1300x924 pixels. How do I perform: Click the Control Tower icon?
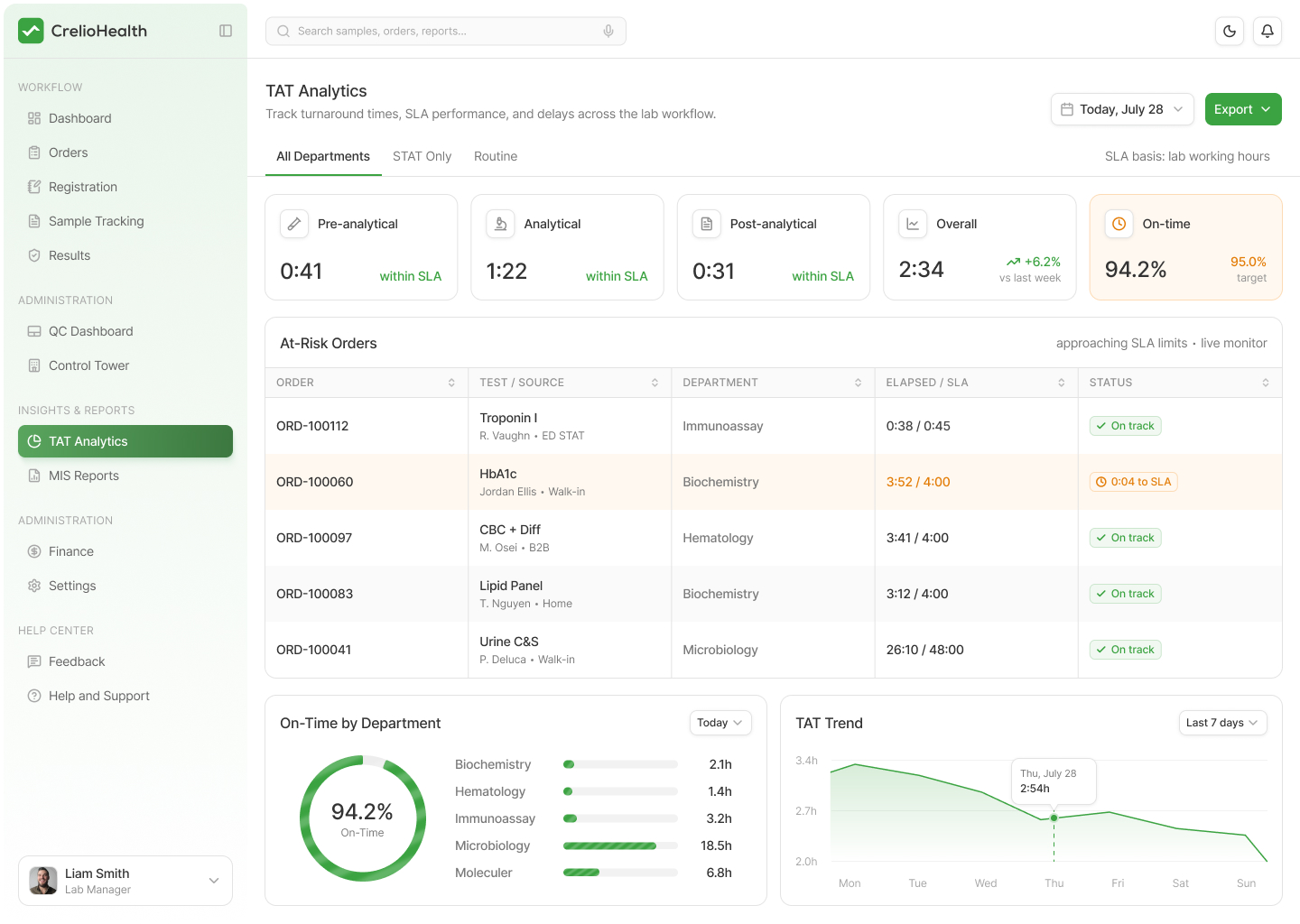tap(34, 365)
